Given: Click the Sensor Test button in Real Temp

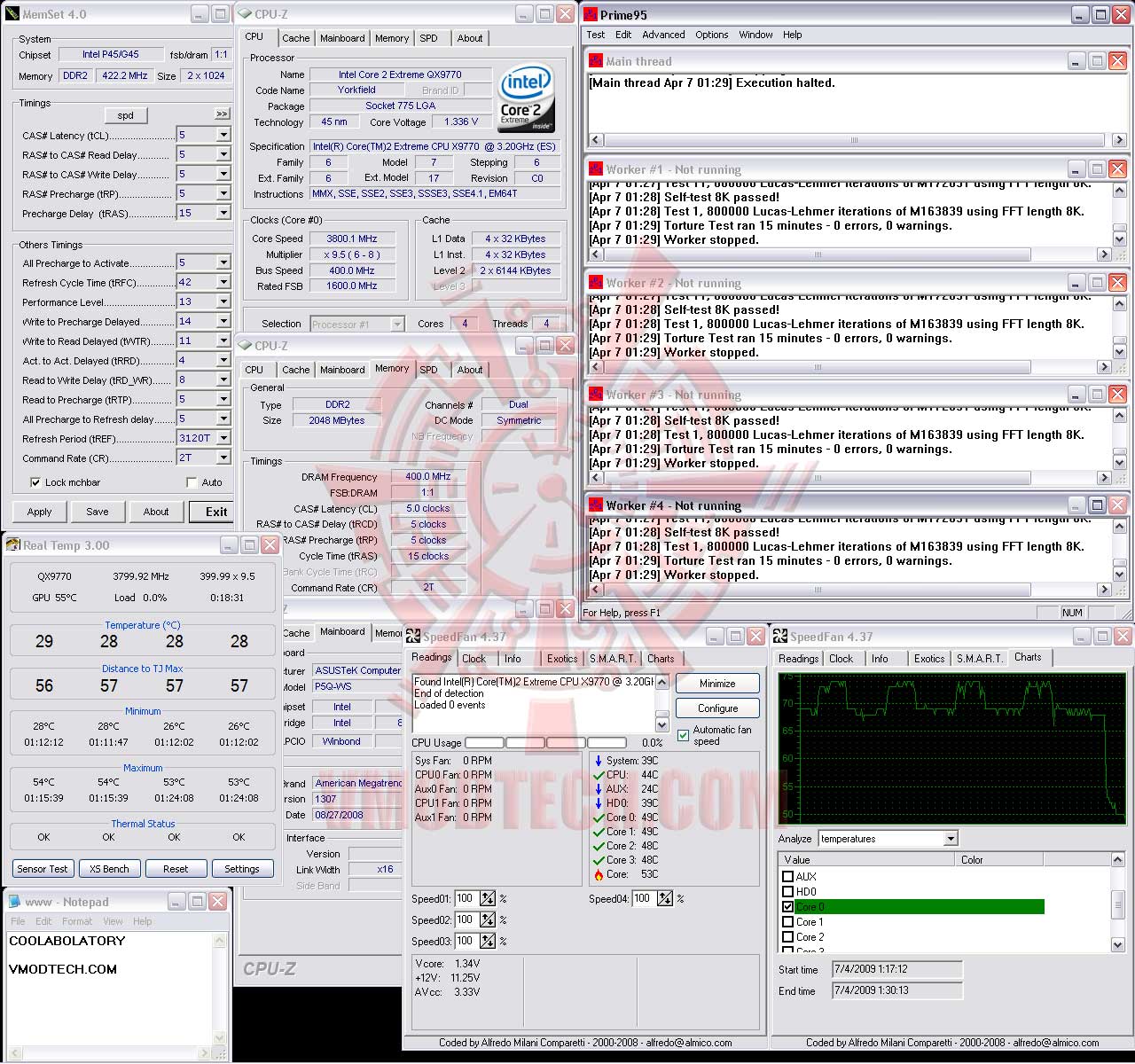Looking at the screenshot, I should coord(43,869).
